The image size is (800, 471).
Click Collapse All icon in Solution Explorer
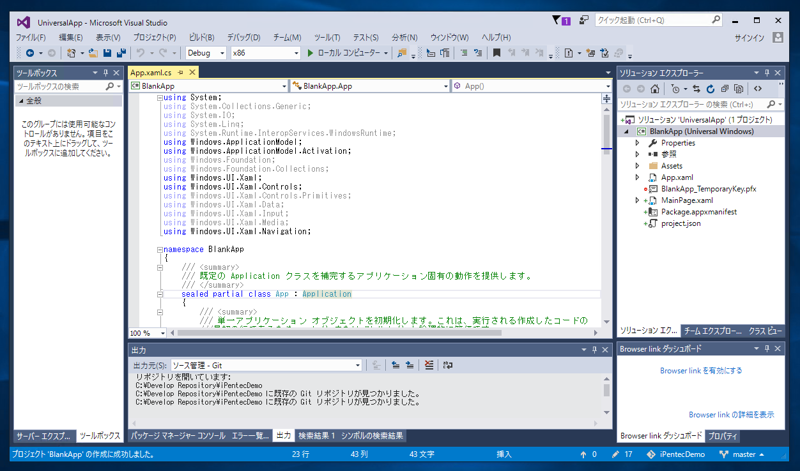(x=724, y=89)
